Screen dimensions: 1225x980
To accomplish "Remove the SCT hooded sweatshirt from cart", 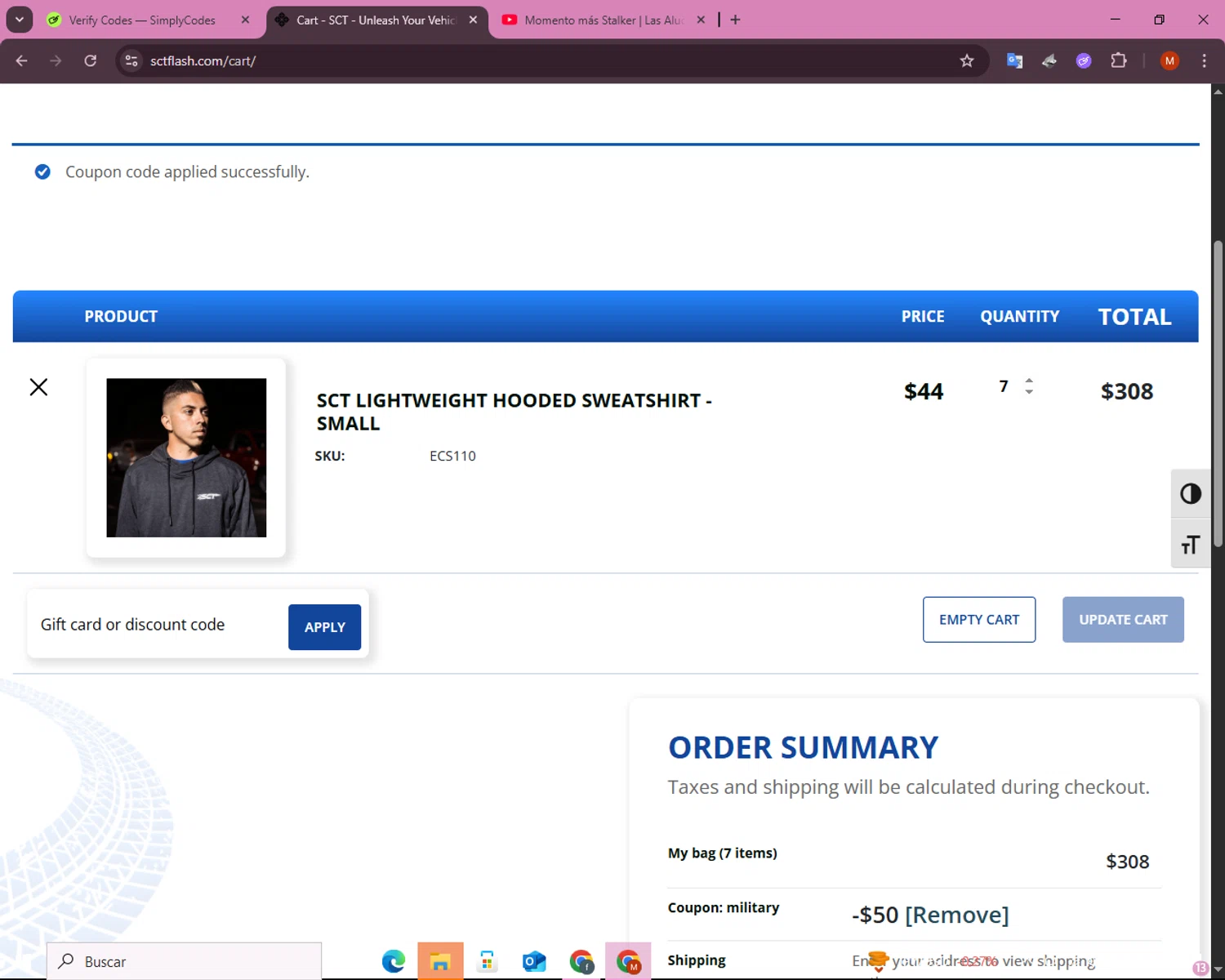I will point(38,387).
